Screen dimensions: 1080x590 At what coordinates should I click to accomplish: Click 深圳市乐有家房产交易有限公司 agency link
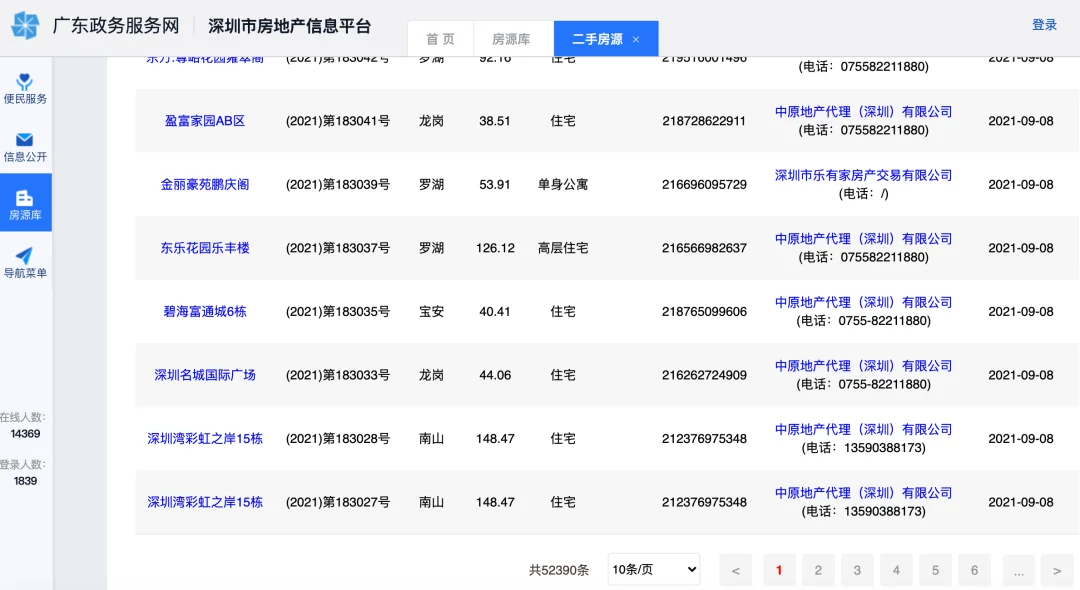[864, 176]
